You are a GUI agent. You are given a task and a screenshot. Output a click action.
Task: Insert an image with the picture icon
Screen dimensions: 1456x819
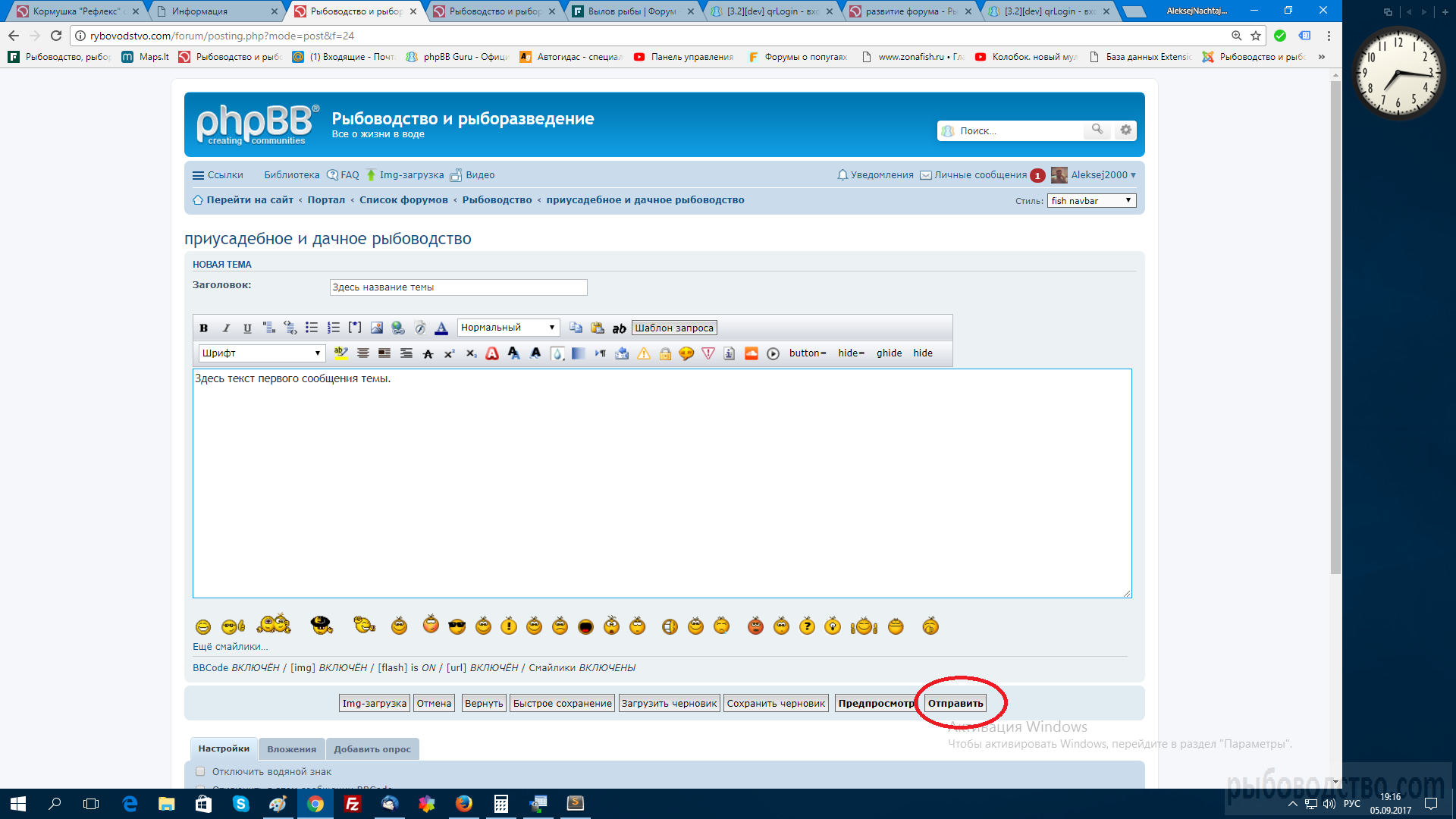pyautogui.click(x=377, y=328)
